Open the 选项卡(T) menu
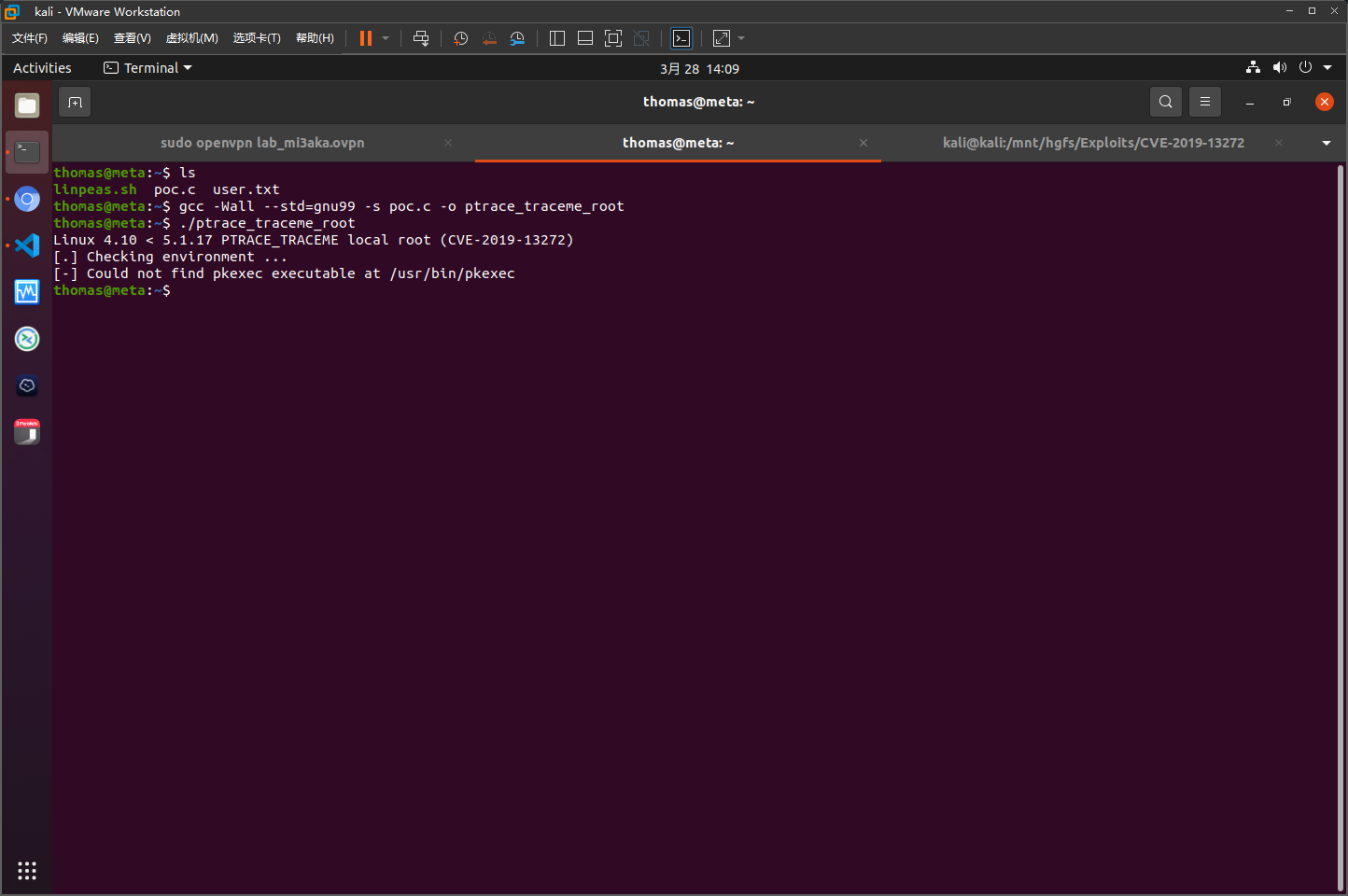The height and width of the screenshot is (896, 1348). click(257, 38)
